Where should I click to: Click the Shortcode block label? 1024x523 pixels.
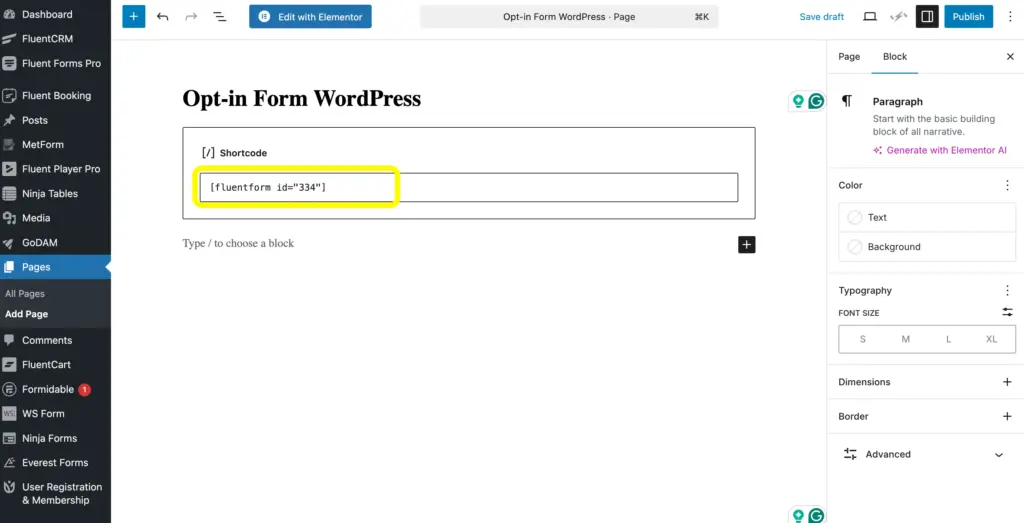[243, 153]
